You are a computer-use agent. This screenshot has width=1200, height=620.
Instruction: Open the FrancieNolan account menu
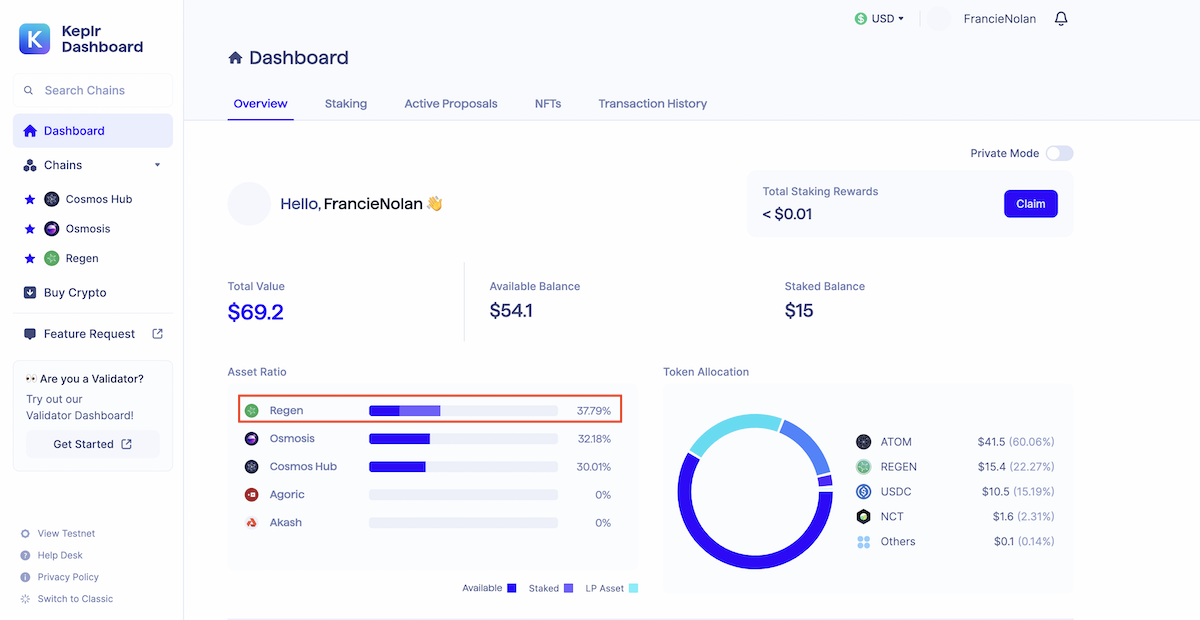click(998, 19)
